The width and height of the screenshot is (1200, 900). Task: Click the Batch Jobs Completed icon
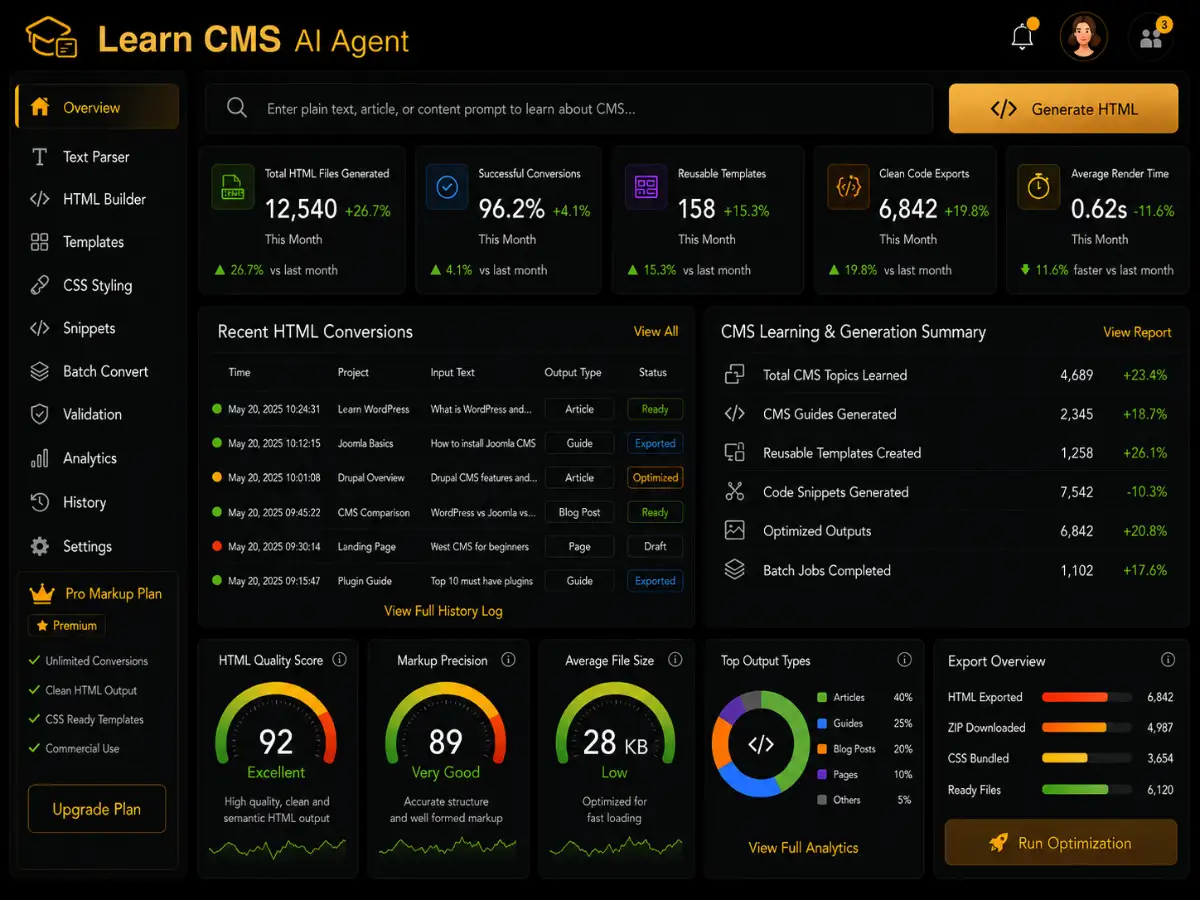[x=735, y=569]
